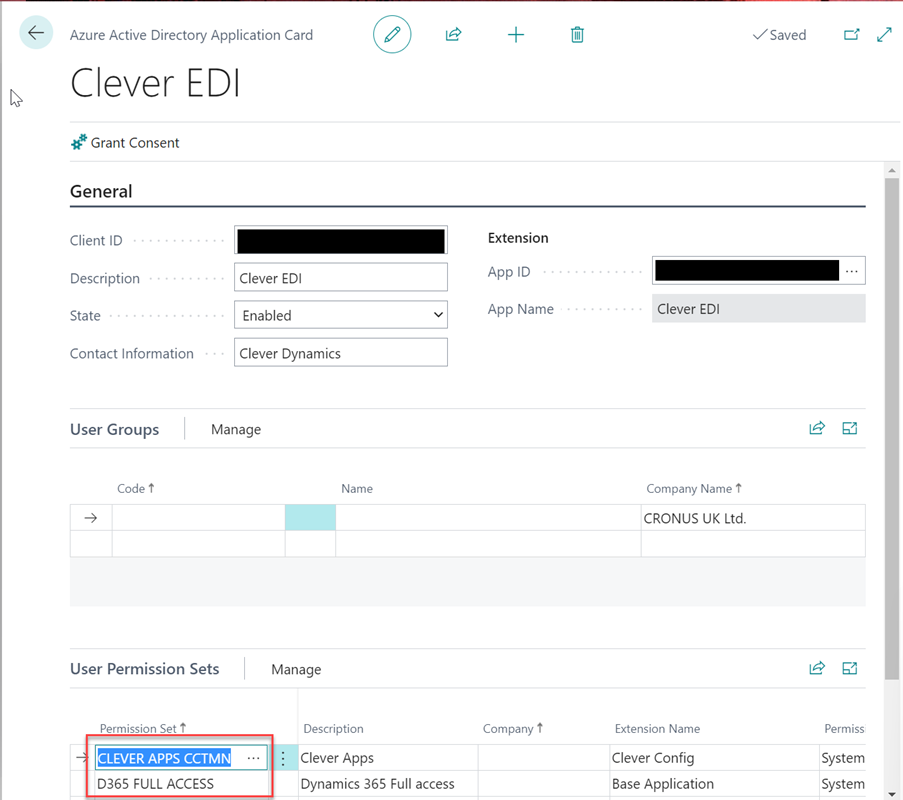Open the row options menu beside CLEVER APPS CCTMN

284,758
